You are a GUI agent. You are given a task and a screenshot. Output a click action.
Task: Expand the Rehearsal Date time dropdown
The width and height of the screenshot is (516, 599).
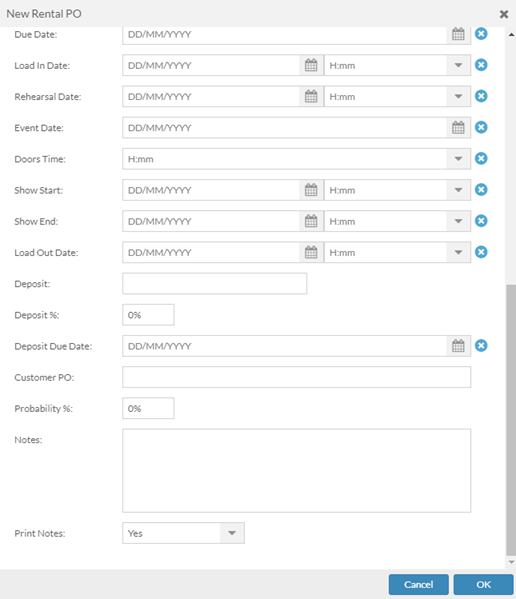point(458,97)
